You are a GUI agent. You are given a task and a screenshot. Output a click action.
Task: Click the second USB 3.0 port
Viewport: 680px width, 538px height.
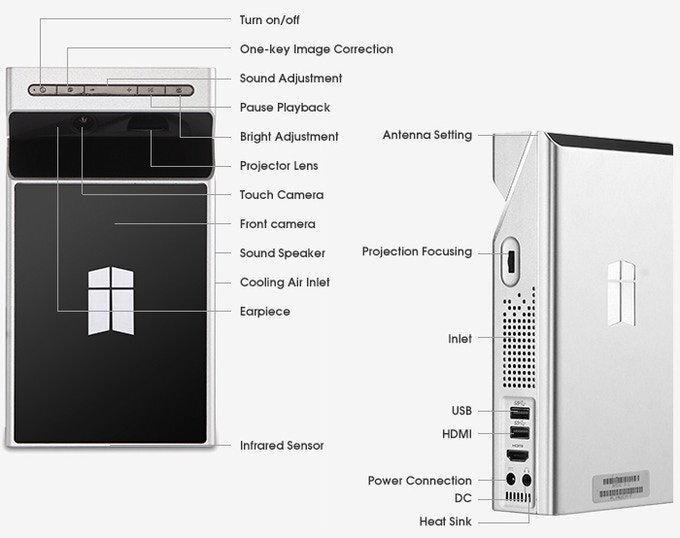520,432
